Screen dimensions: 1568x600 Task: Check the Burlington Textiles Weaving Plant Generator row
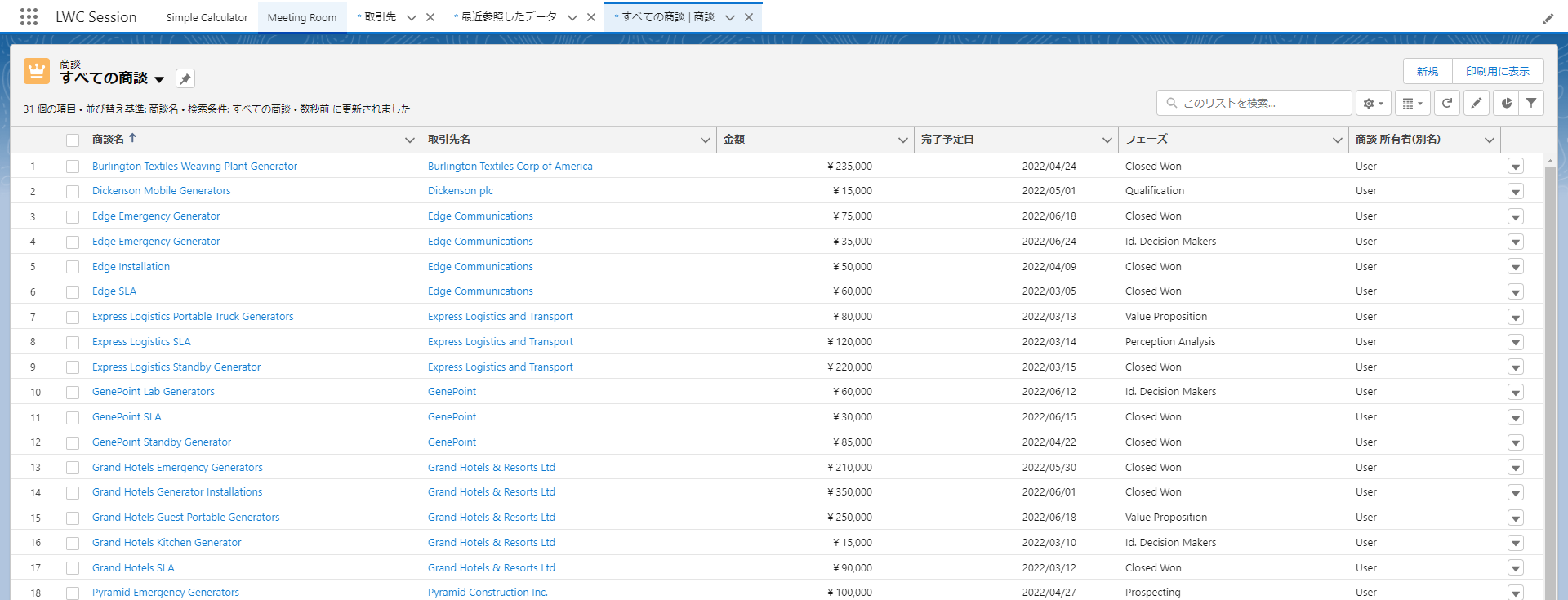tap(73, 167)
